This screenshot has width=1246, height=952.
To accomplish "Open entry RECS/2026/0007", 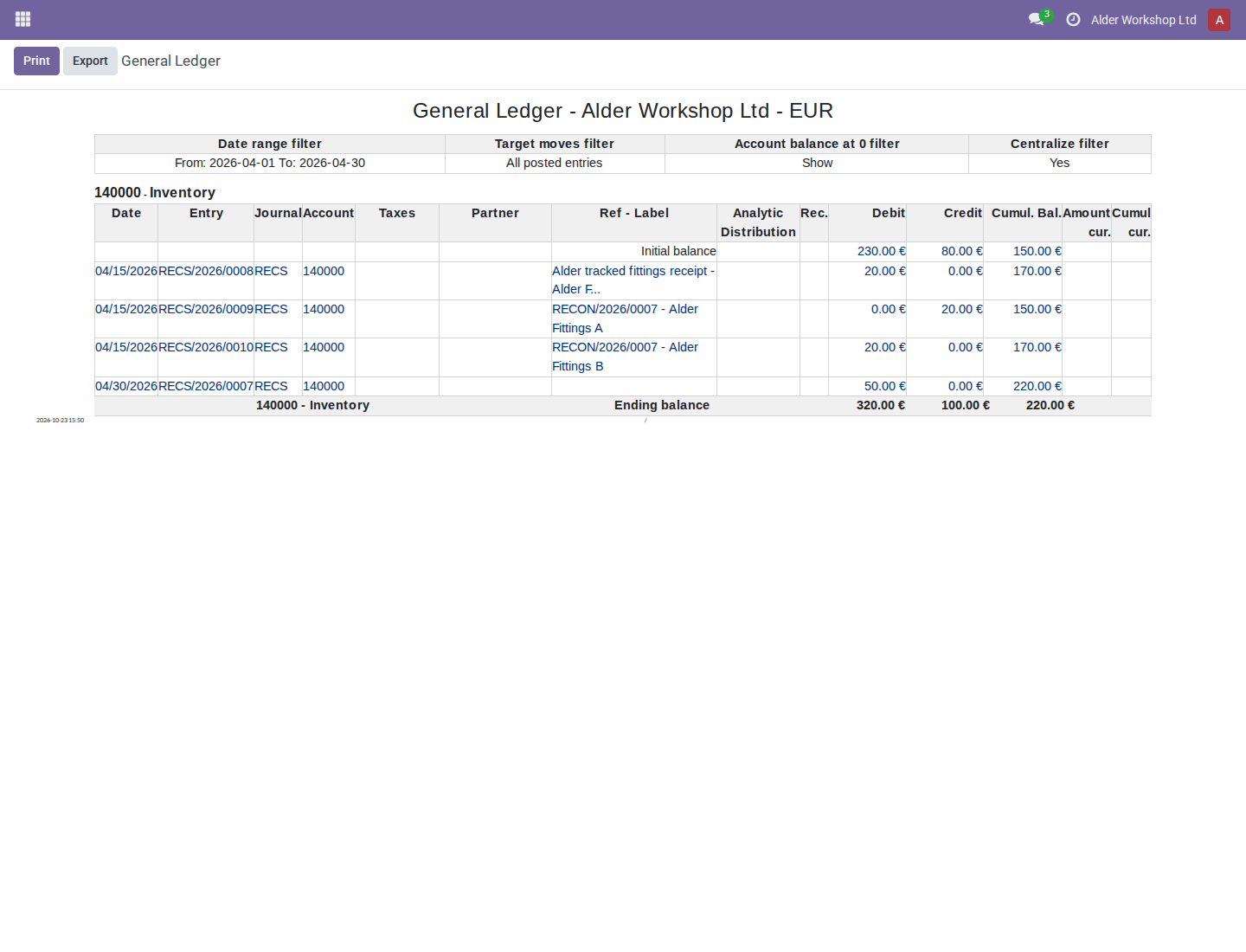I will click(x=206, y=386).
